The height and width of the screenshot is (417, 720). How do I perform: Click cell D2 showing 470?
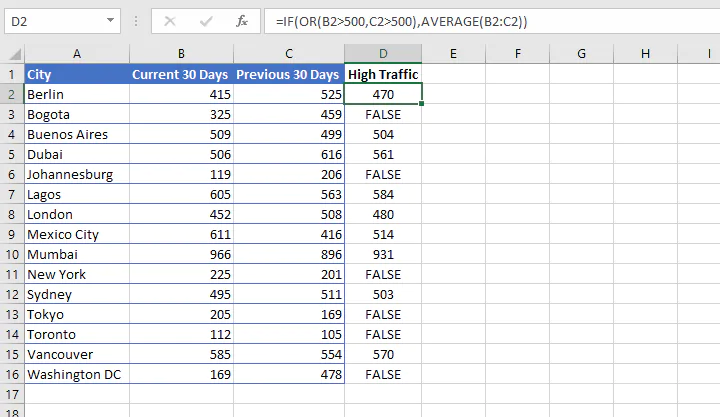[x=383, y=94]
